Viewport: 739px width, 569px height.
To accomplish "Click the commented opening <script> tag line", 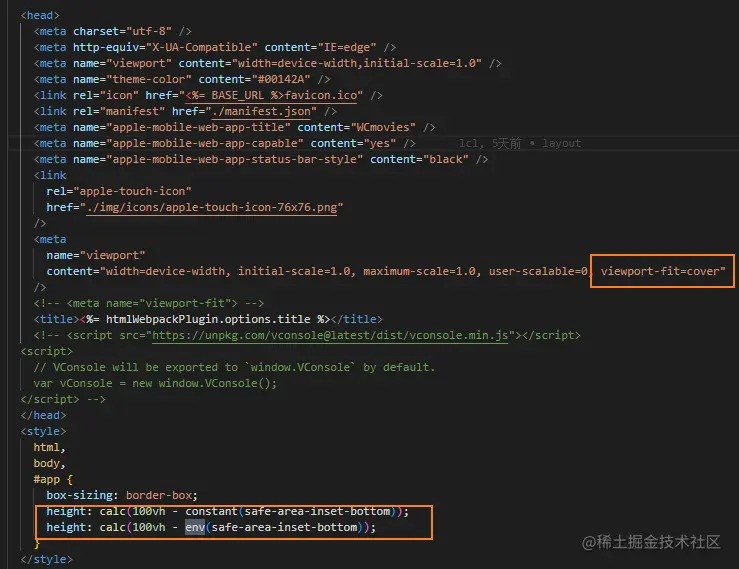I will 46,351.
